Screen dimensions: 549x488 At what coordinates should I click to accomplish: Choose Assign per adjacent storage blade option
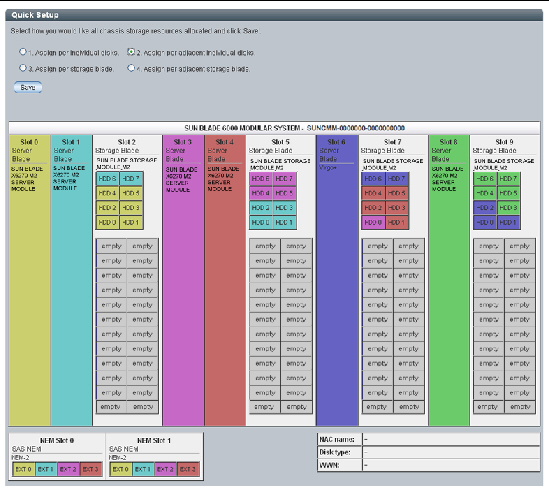click(x=131, y=68)
